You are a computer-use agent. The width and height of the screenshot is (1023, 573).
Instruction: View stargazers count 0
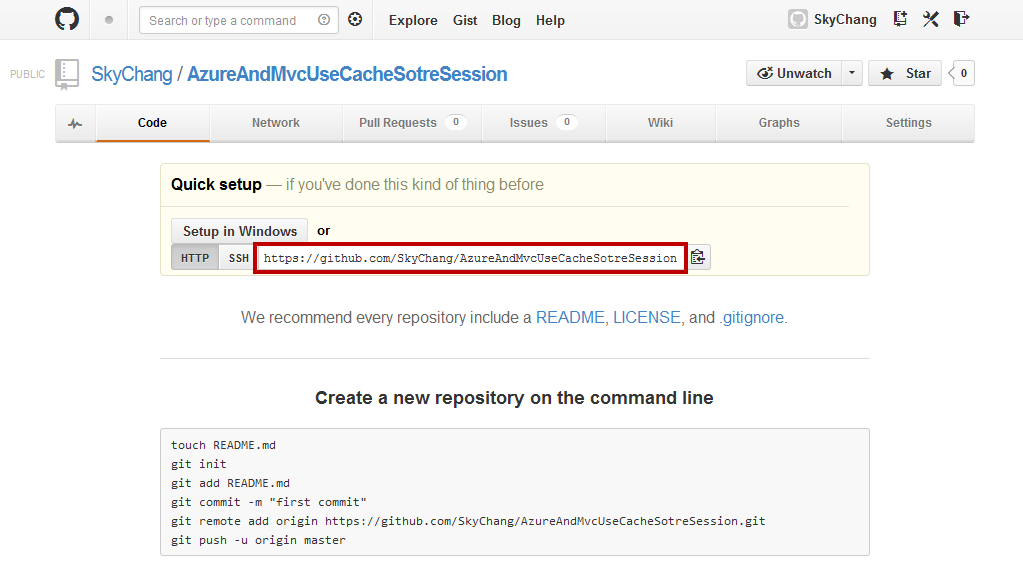pos(963,73)
